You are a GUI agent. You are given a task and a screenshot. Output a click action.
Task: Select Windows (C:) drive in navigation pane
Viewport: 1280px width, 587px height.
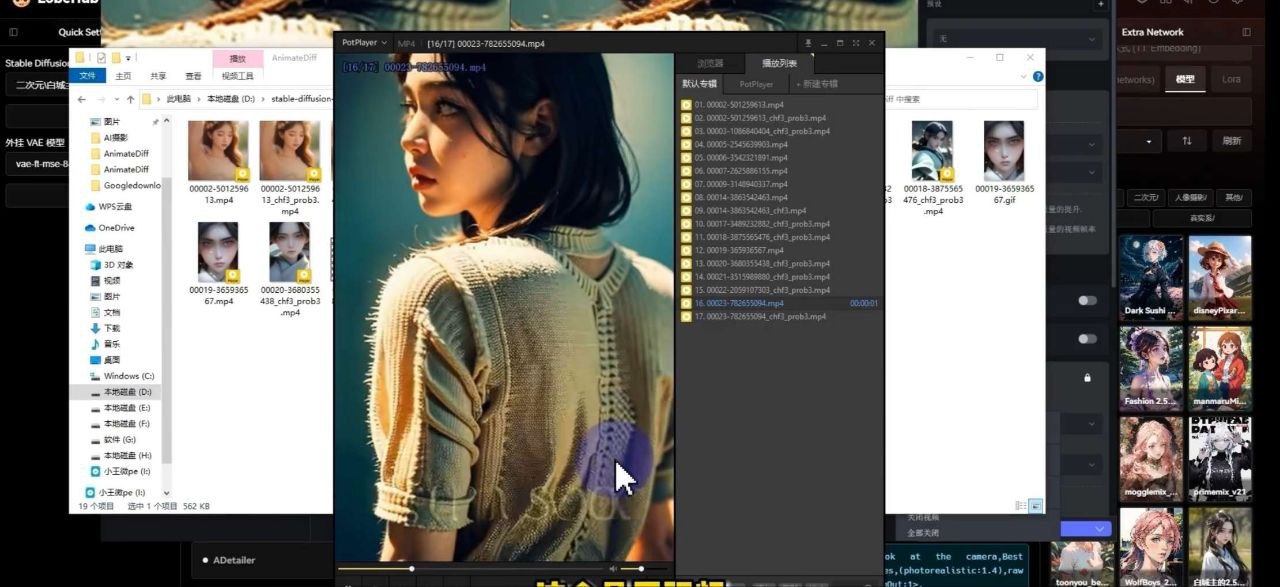(121, 376)
